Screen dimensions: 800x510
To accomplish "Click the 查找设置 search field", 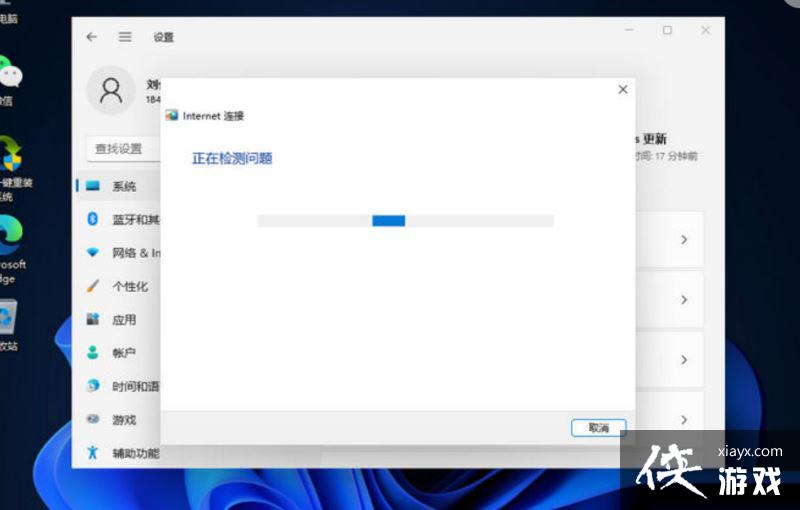I will [123, 149].
